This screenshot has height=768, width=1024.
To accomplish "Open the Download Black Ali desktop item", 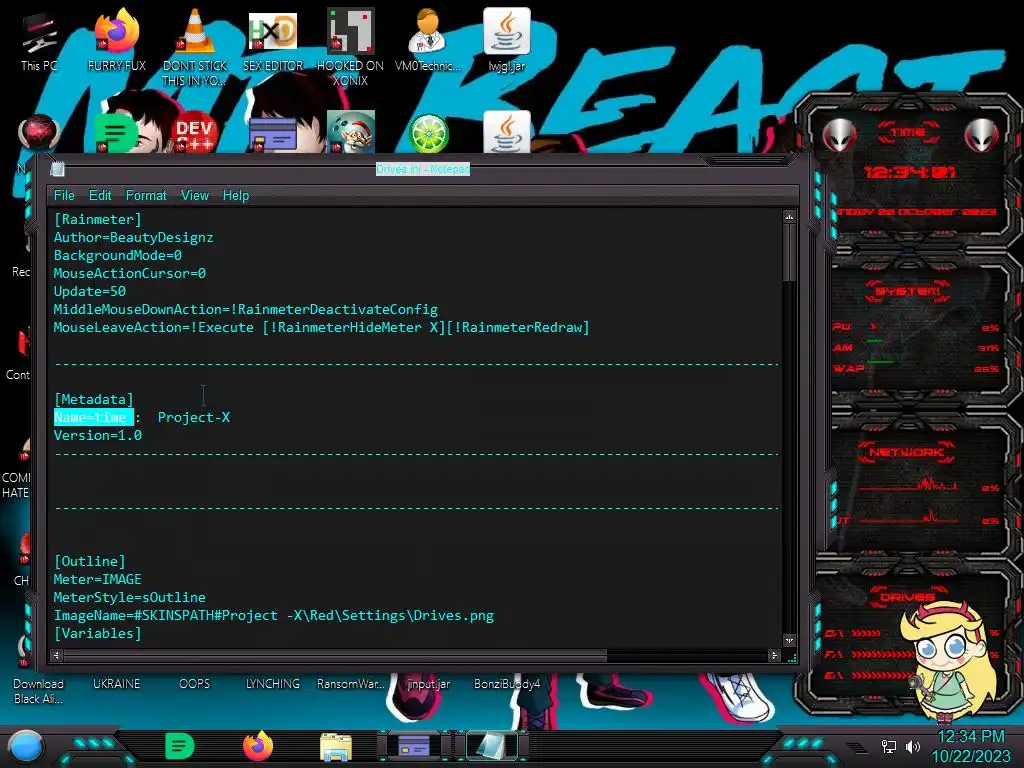I will [x=39, y=691].
